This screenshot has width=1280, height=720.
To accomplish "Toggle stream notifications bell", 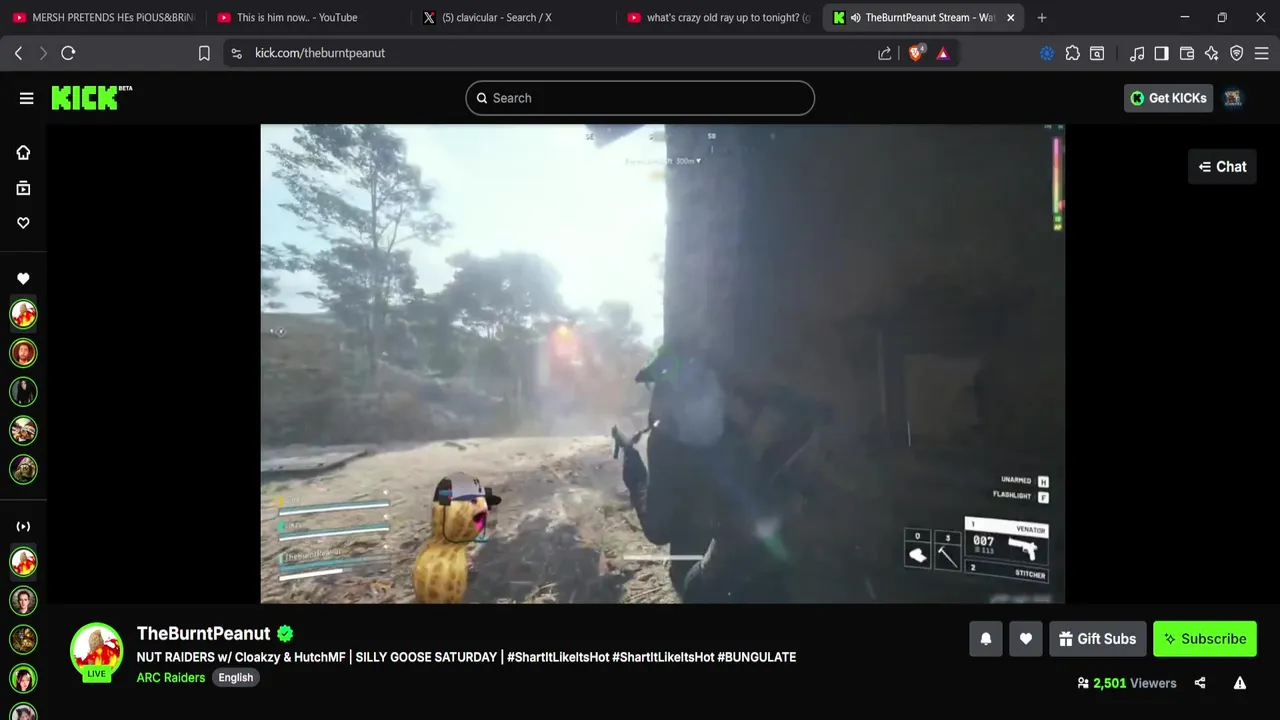I will [986, 639].
